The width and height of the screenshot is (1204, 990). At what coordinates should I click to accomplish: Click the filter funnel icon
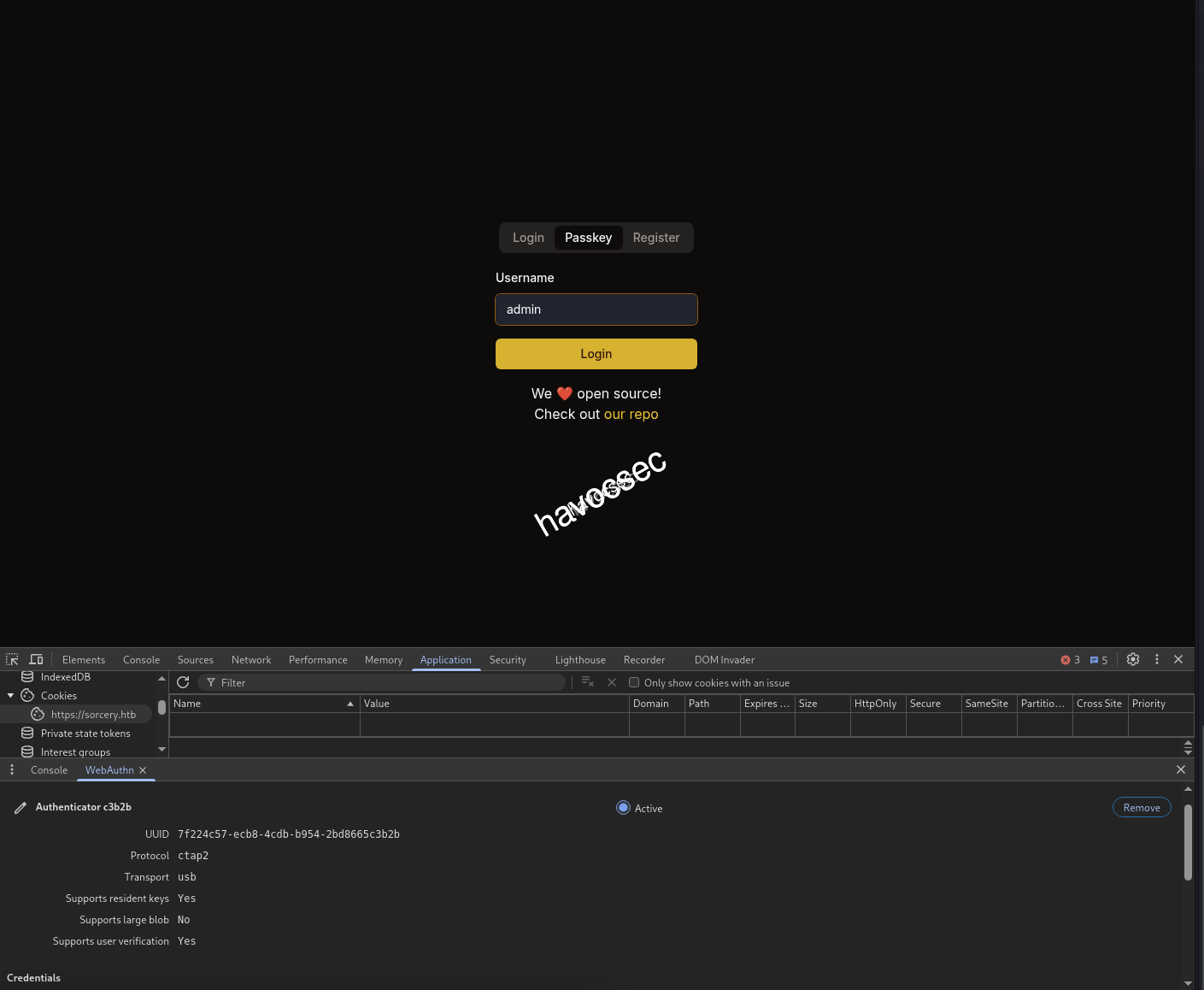(210, 682)
